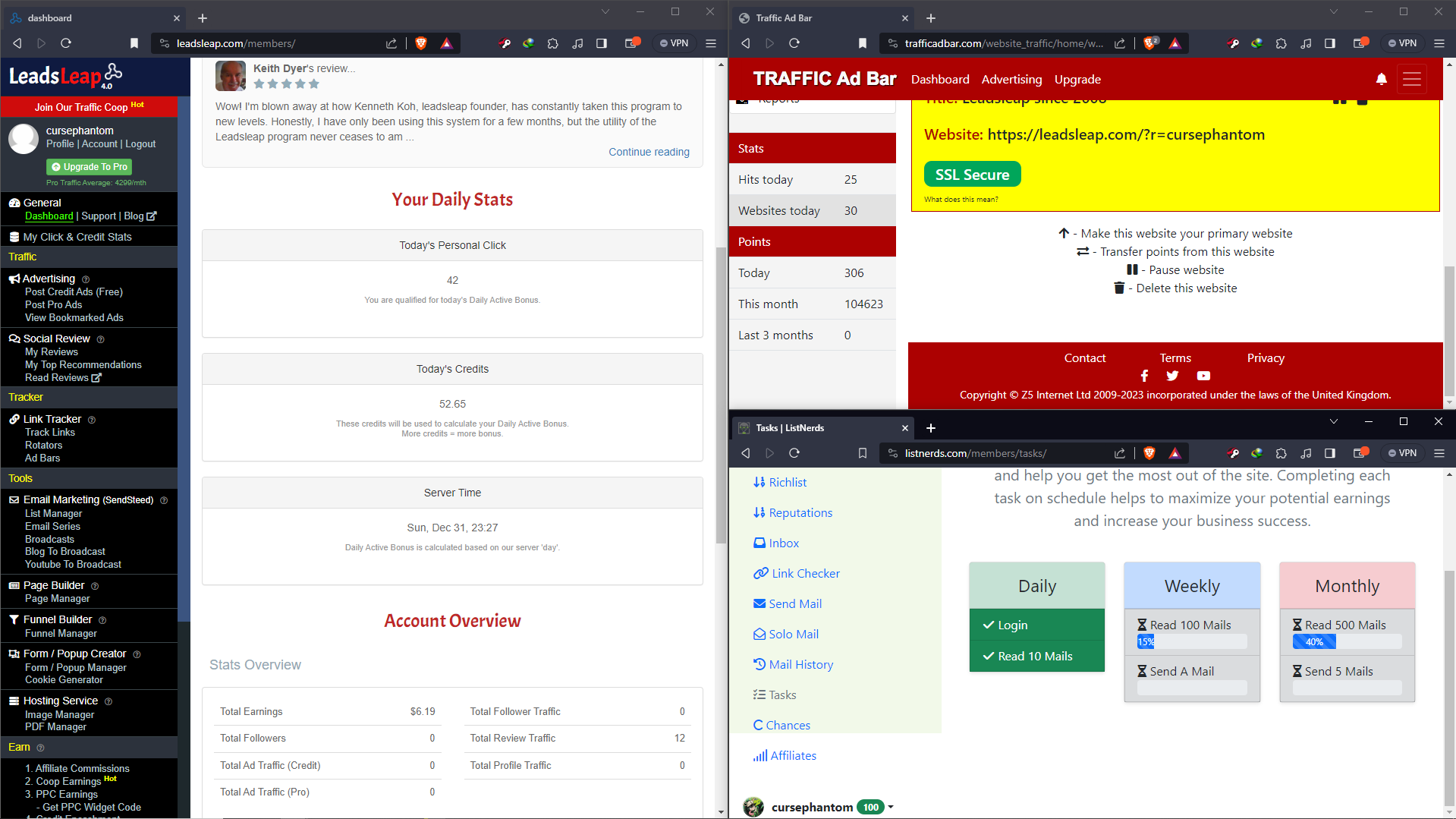Open Track Links in LeadsLeap sidebar

50,432
